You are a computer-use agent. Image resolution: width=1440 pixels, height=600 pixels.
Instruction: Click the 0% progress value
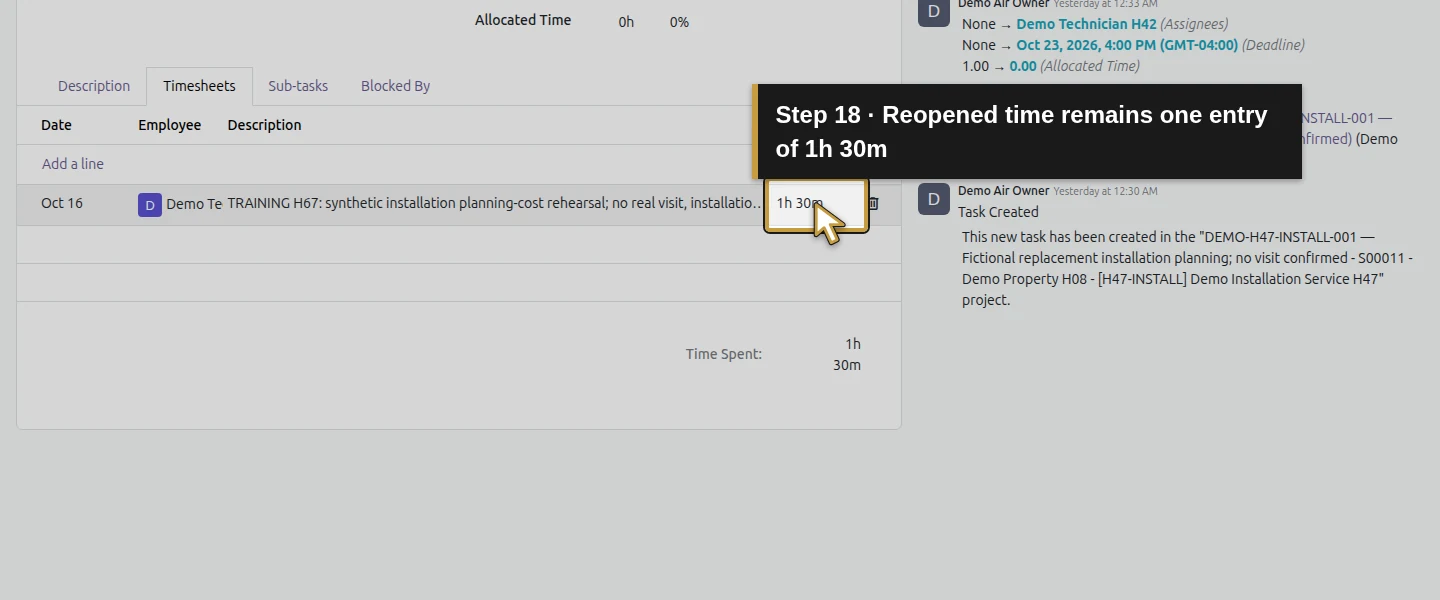tap(679, 22)
